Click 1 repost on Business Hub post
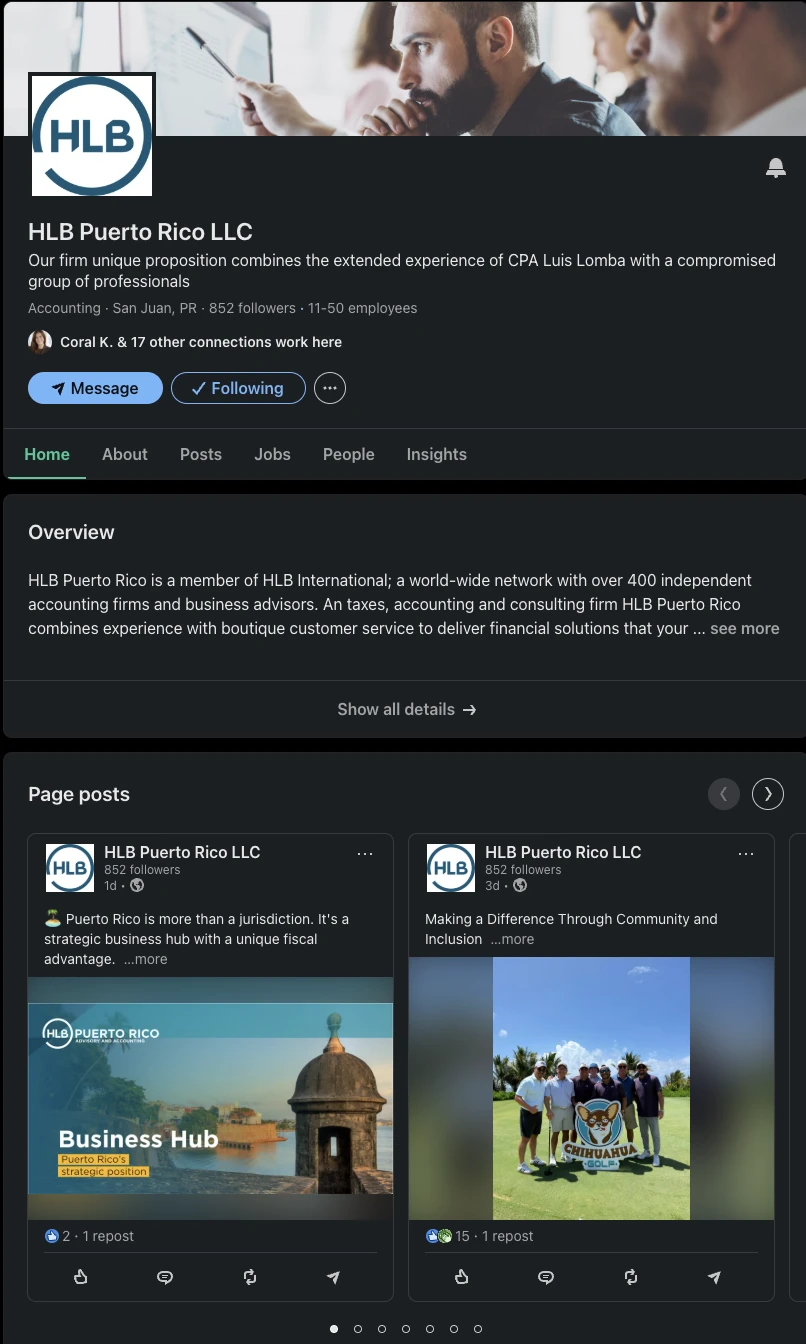The image size is (806, 1344). [x=108, y=1236]
